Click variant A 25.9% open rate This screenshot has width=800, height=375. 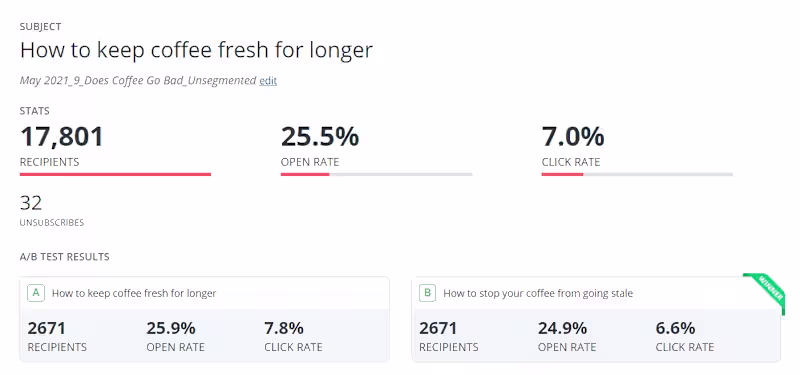171,328
